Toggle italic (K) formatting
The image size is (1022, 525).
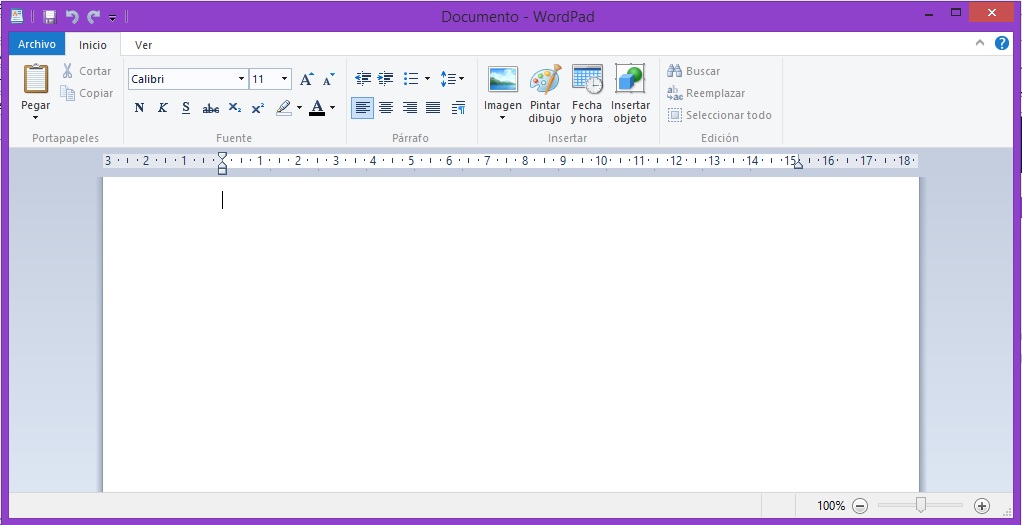pyautogui.click(x=162, y=108)
